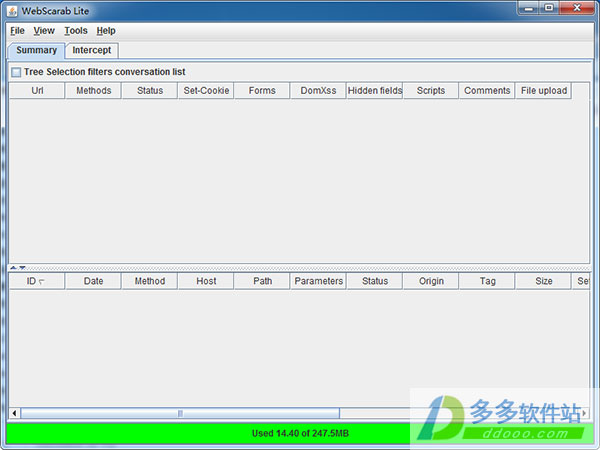Screen dimensions: 600x450
Task: Open the View menu
Action: [44, 31]
